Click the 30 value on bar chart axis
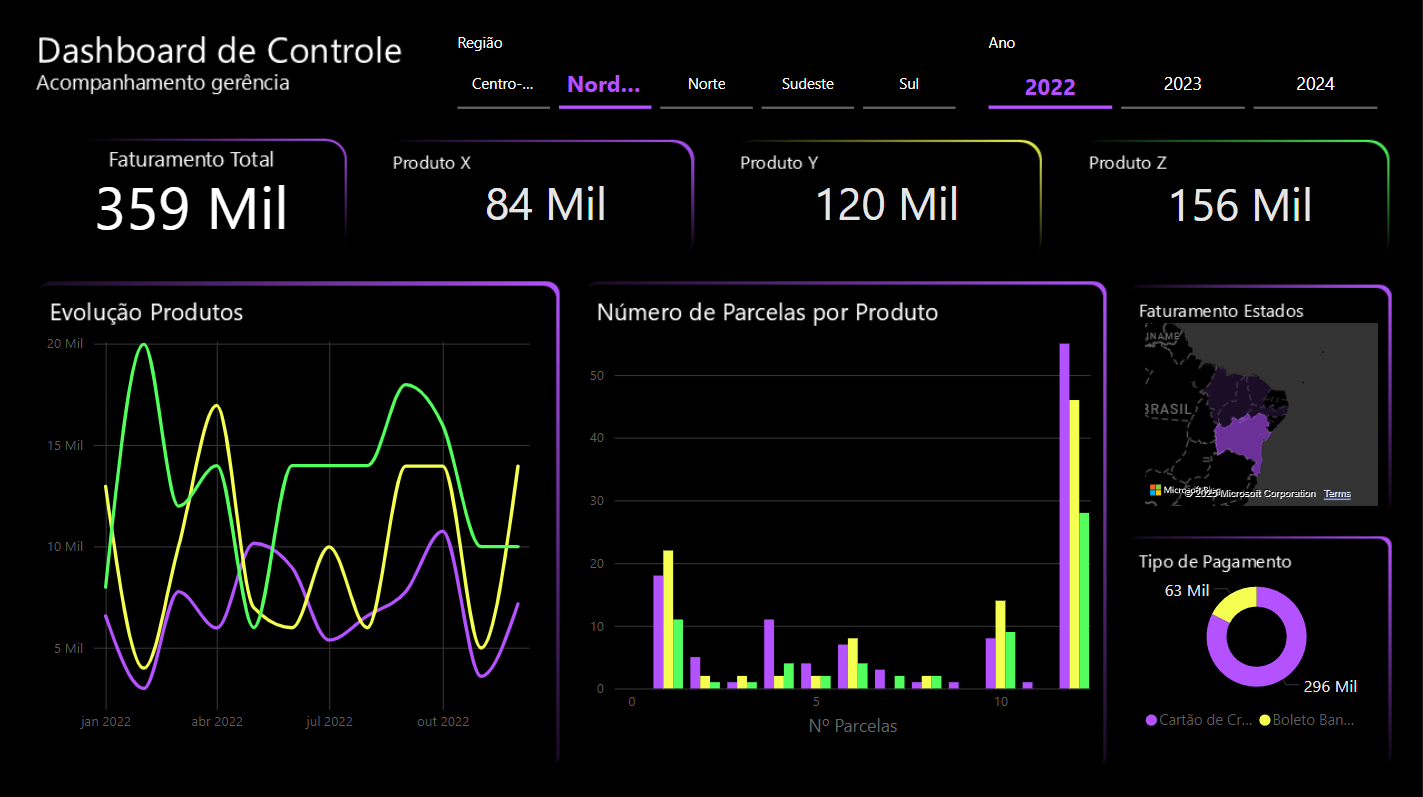The image size is (1423, 797). [x=596, y=501]
